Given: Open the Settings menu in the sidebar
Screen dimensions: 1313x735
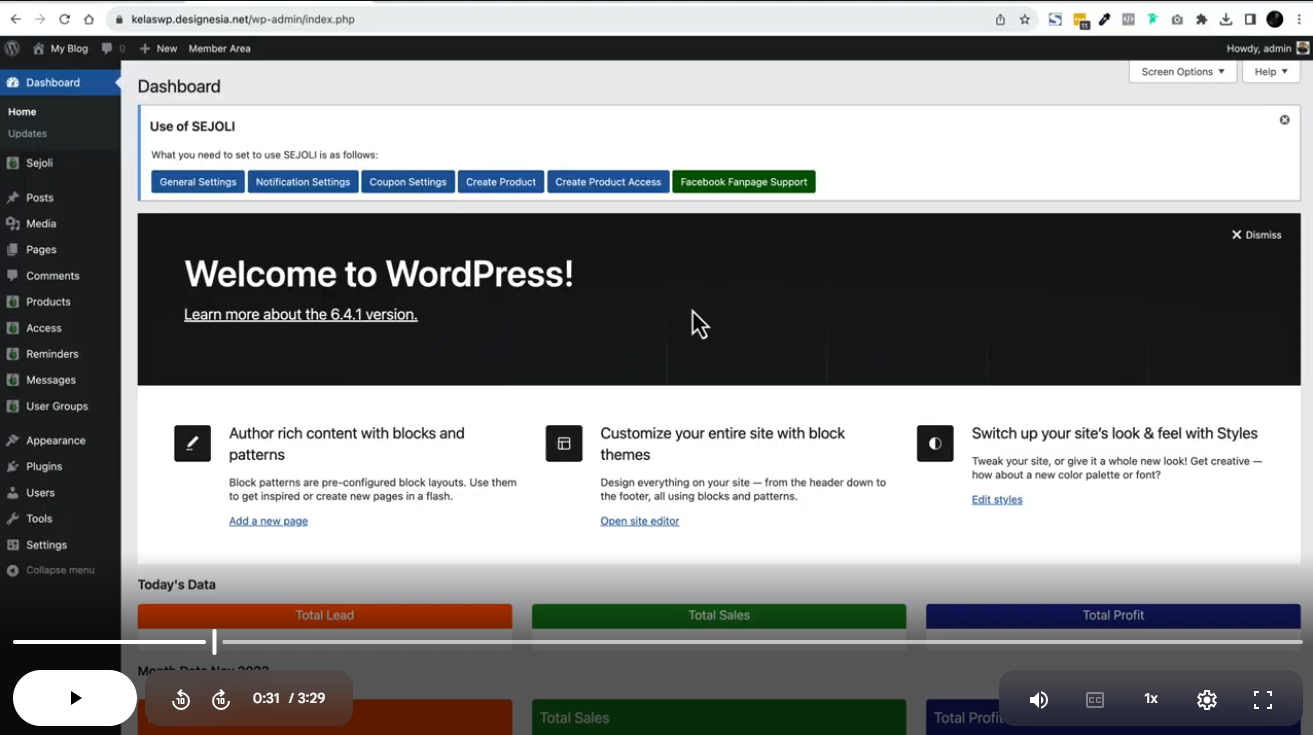Looking at the screenshot, I should pyautogui.click(x=60, y=545).
